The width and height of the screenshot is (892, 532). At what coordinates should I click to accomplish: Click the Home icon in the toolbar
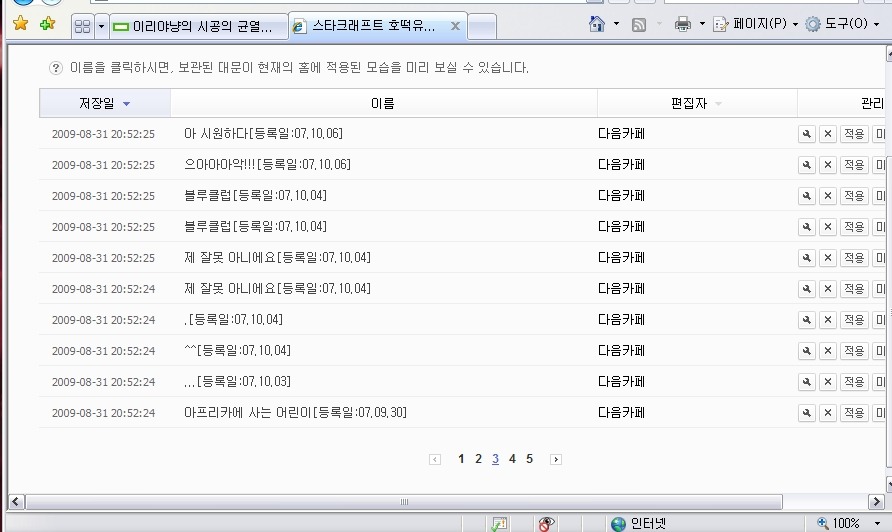tap(597, 24)
